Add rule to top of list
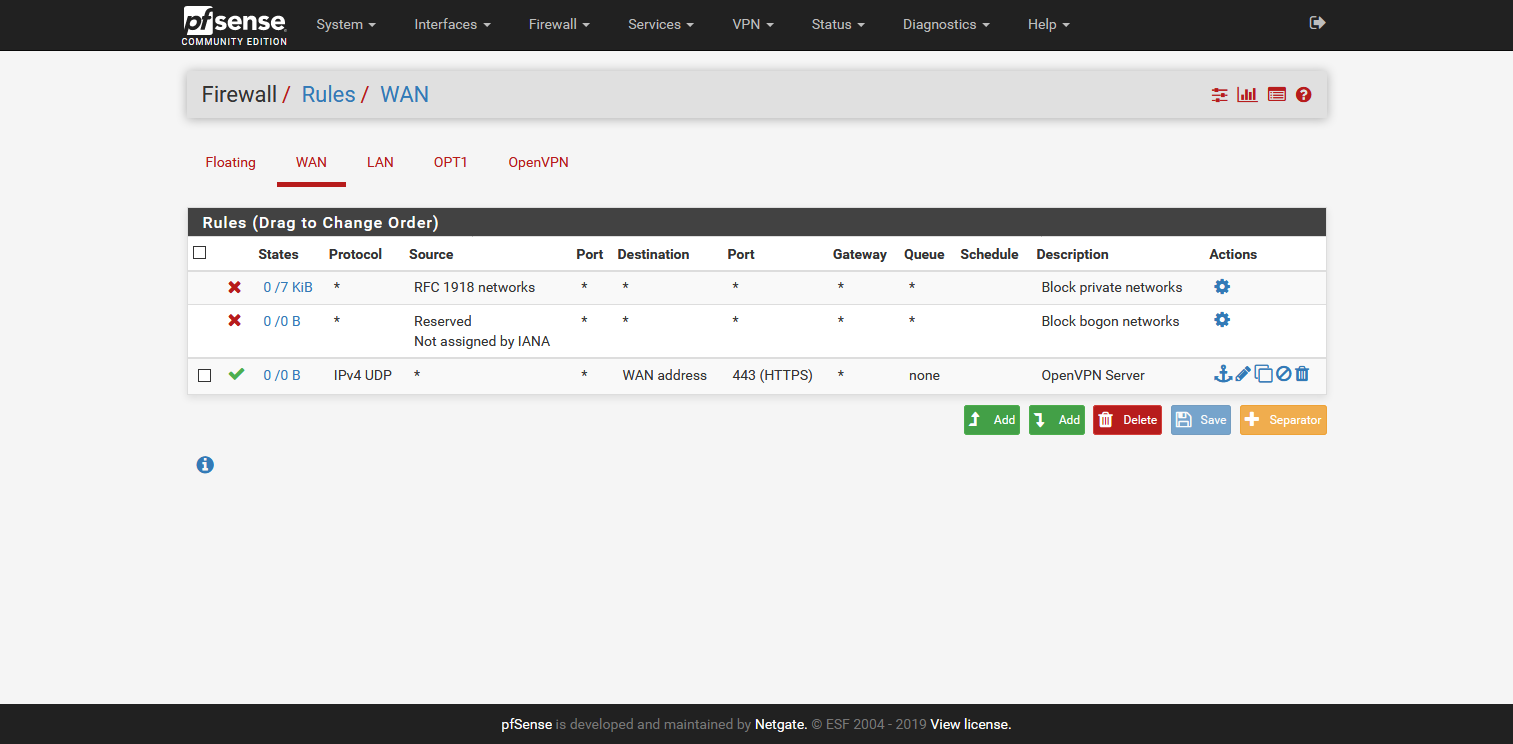Screen dimensions: 1513x744 (992, 420)
